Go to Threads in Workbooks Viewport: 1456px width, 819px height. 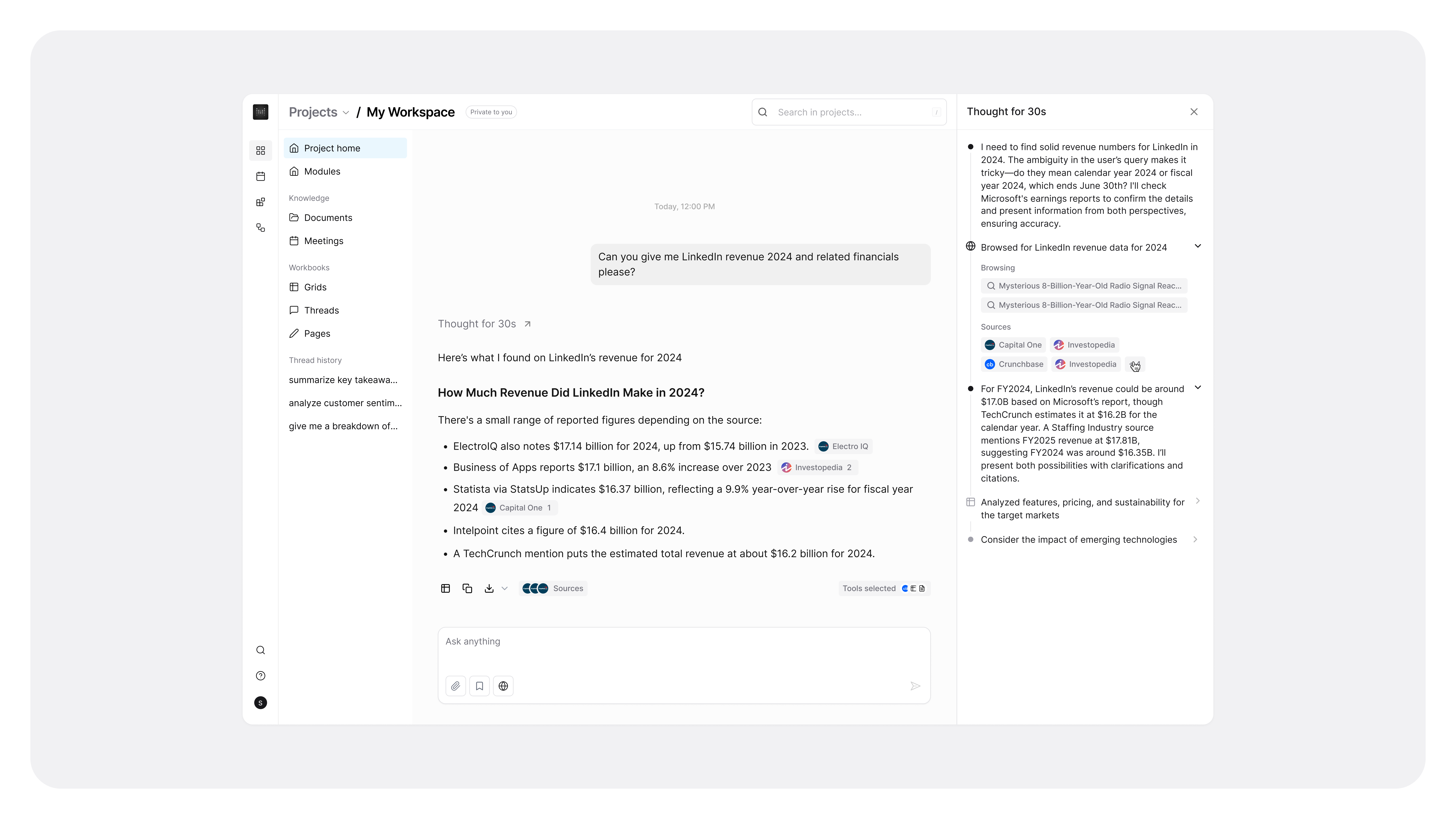click(x=321, y=310)
